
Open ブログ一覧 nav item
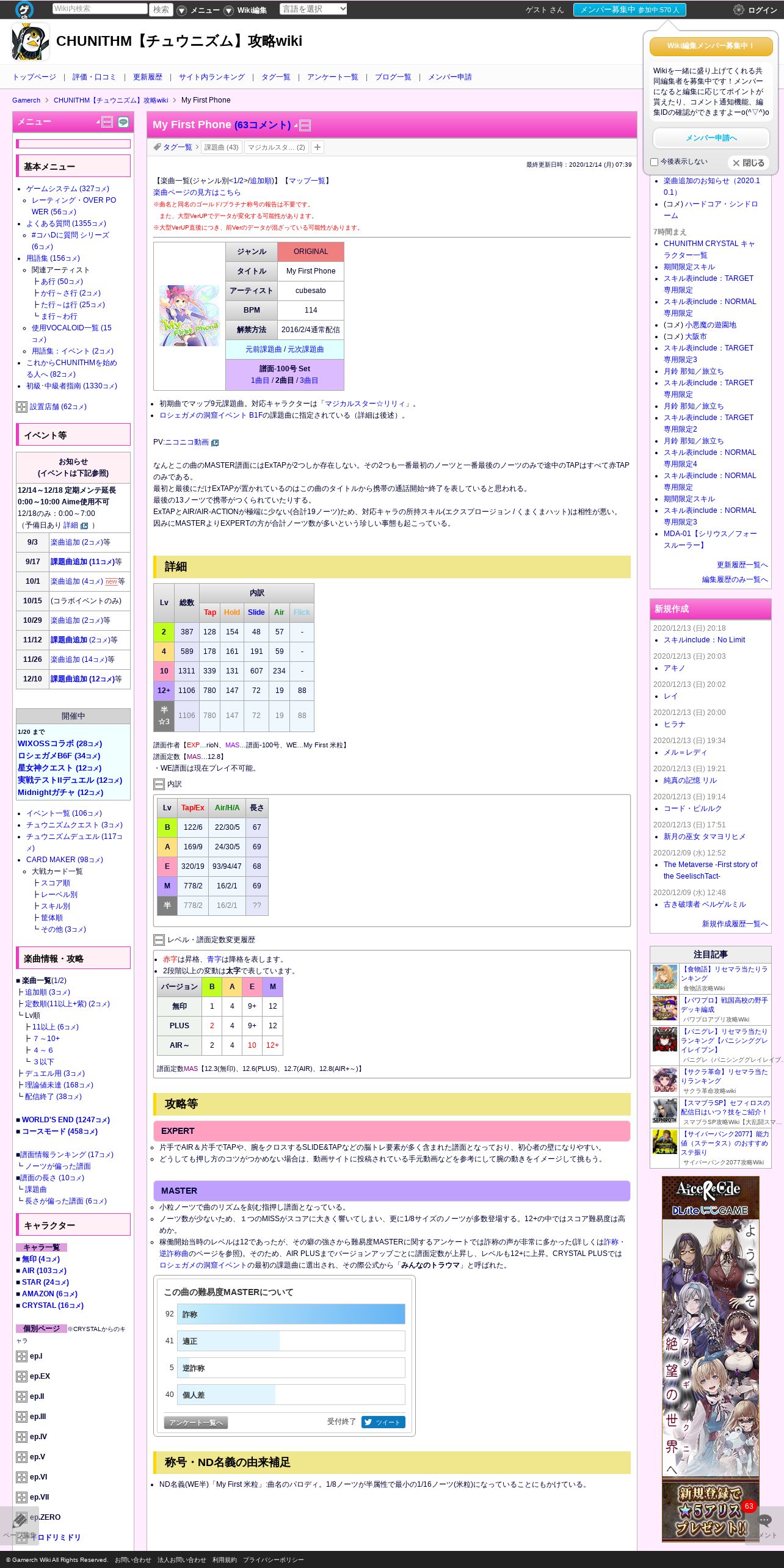click(393, 77)
